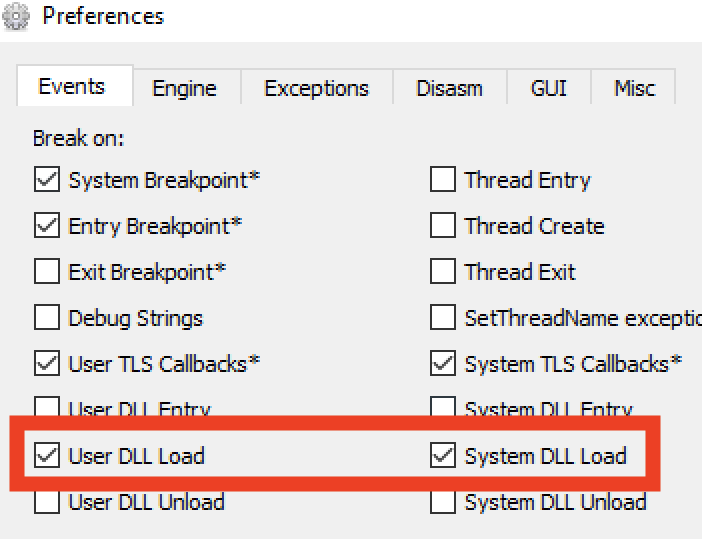Enable User DLL Unload checkbox

tap(47, 502)
